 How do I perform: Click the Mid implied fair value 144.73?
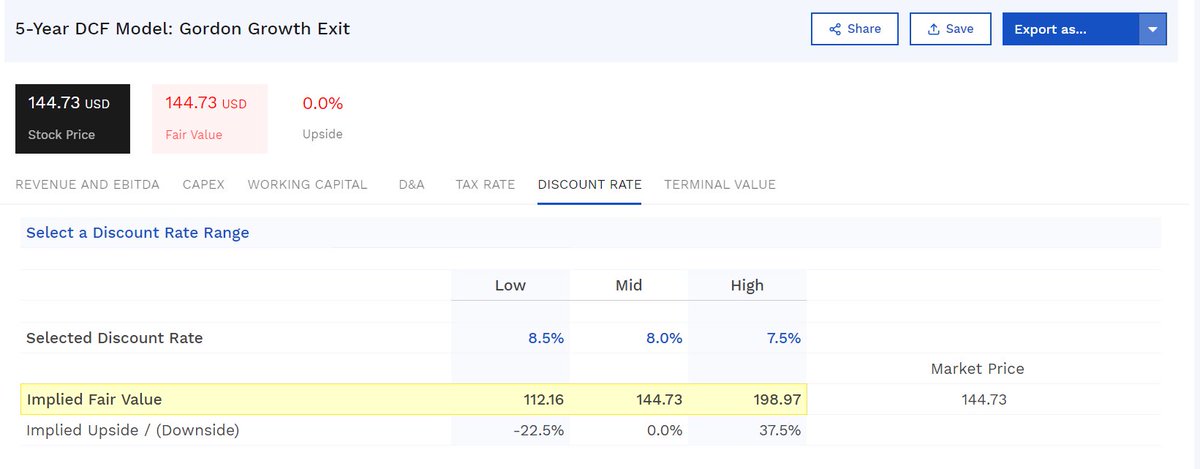661,400
